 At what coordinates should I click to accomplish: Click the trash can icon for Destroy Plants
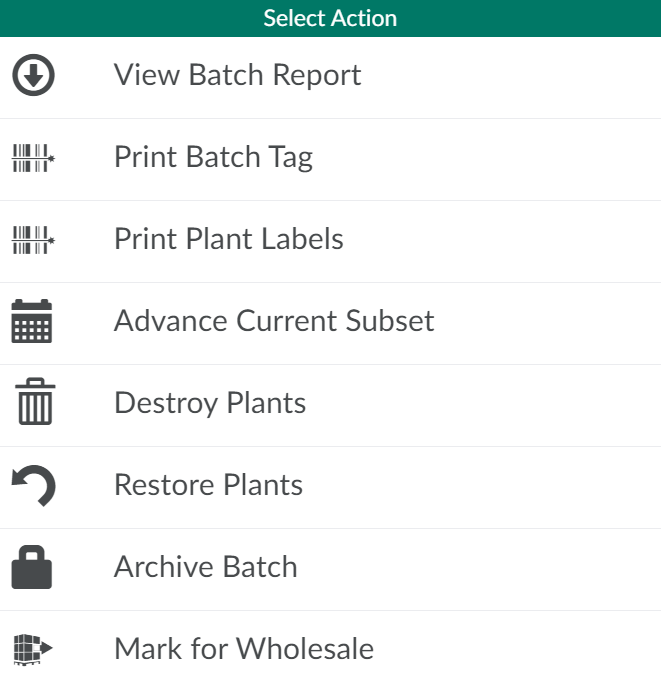(33, 403)
